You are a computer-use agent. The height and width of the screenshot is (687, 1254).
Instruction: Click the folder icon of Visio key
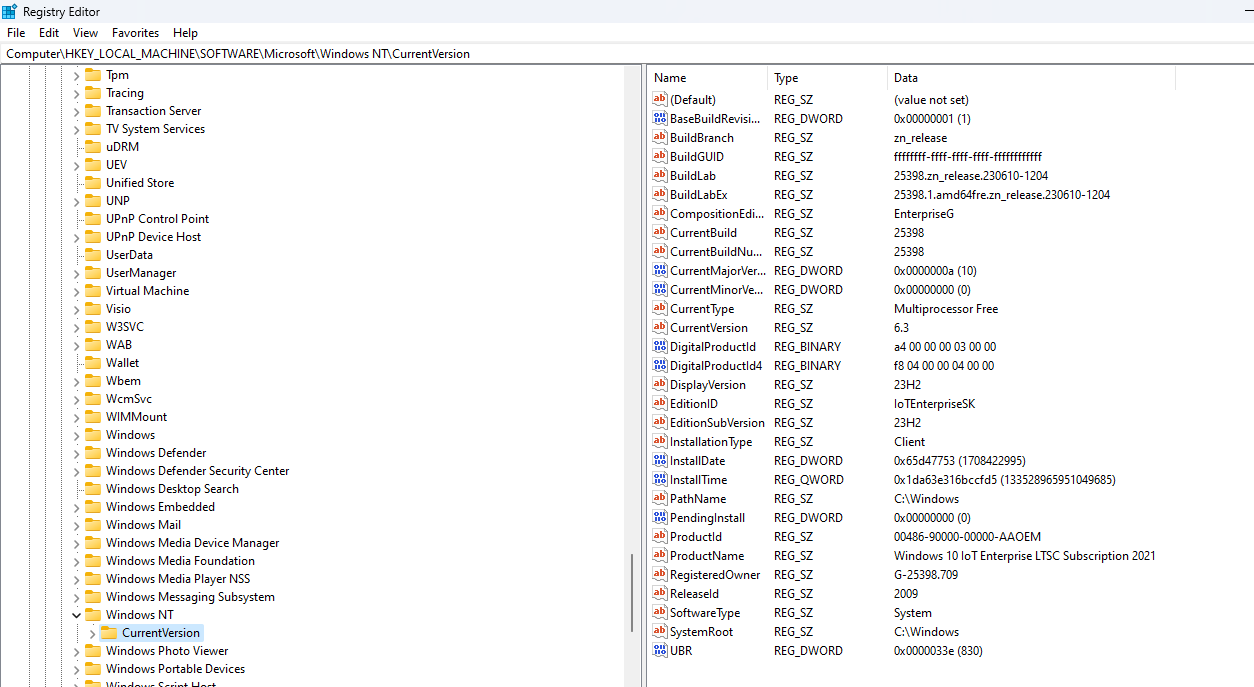point(93,309)
